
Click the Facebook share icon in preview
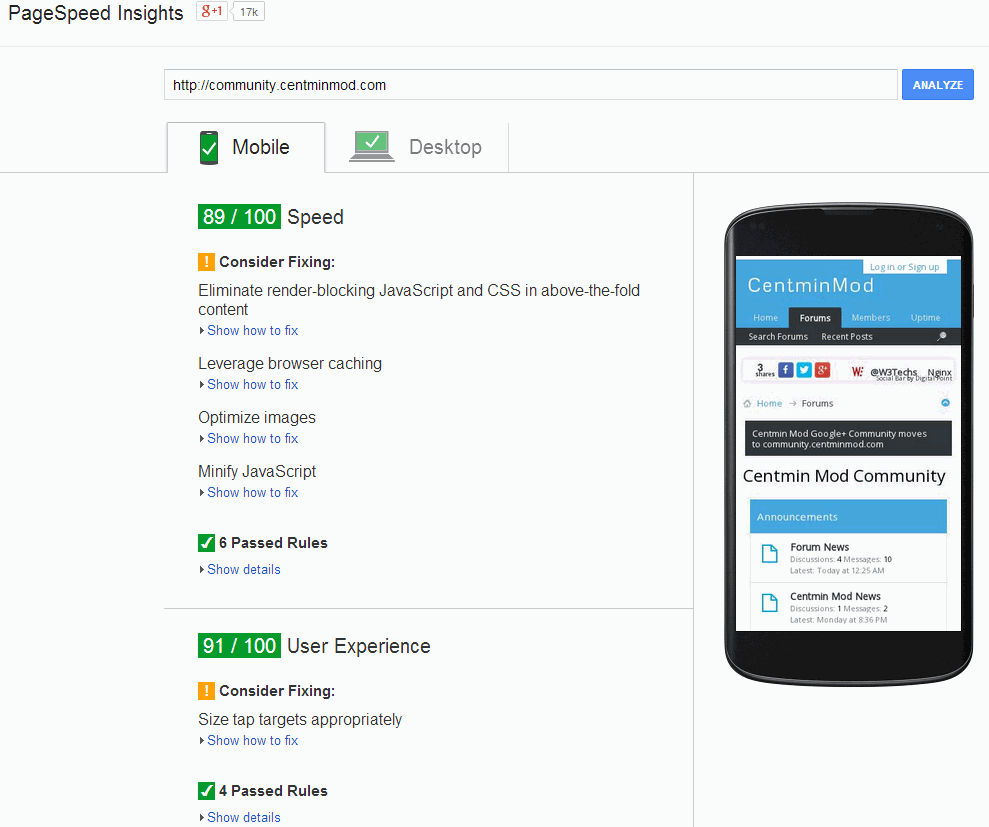[x=785, y=370]
